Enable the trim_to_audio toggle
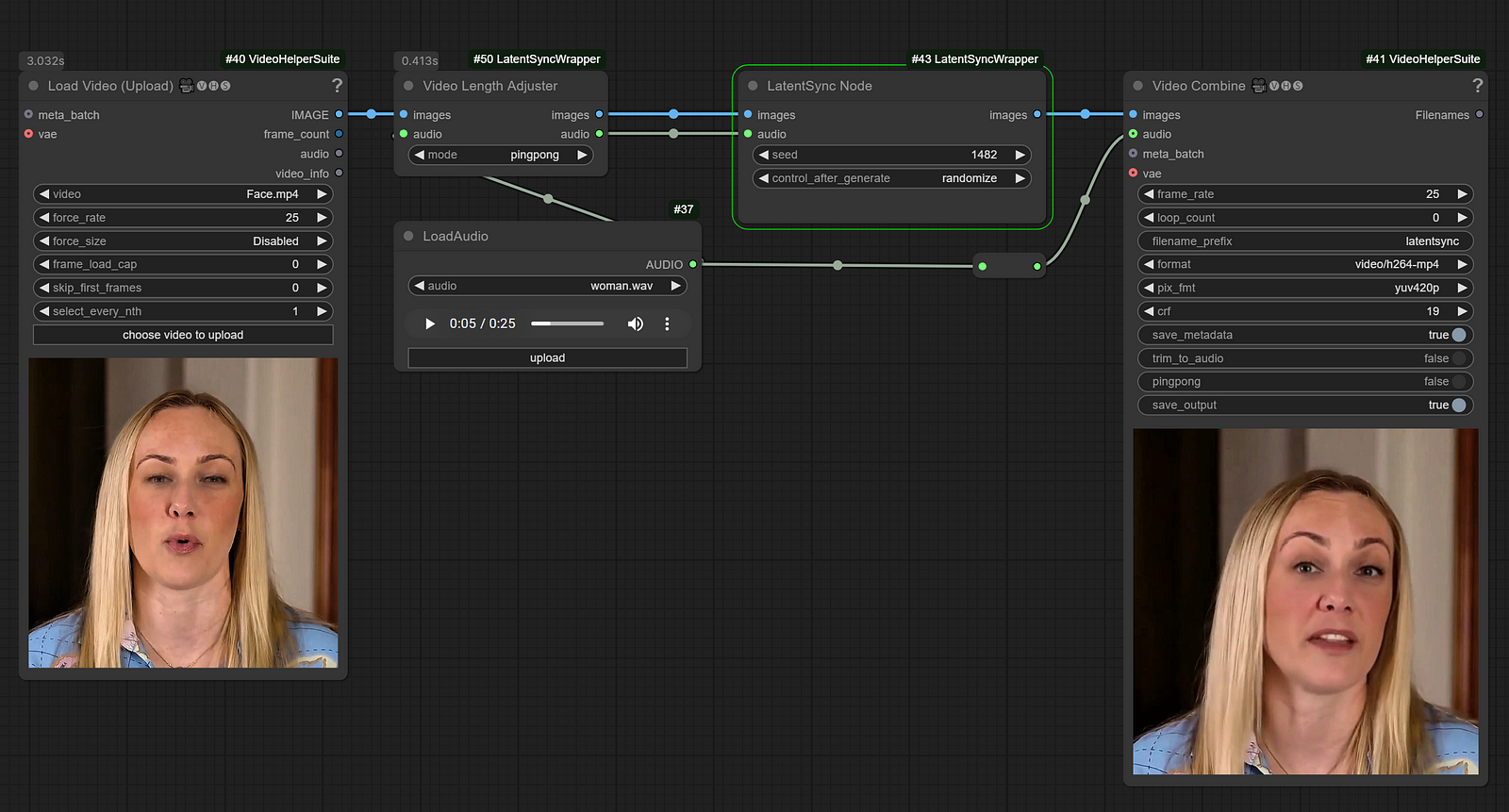Viewport: 1509px width, 812px height. 1458,358
